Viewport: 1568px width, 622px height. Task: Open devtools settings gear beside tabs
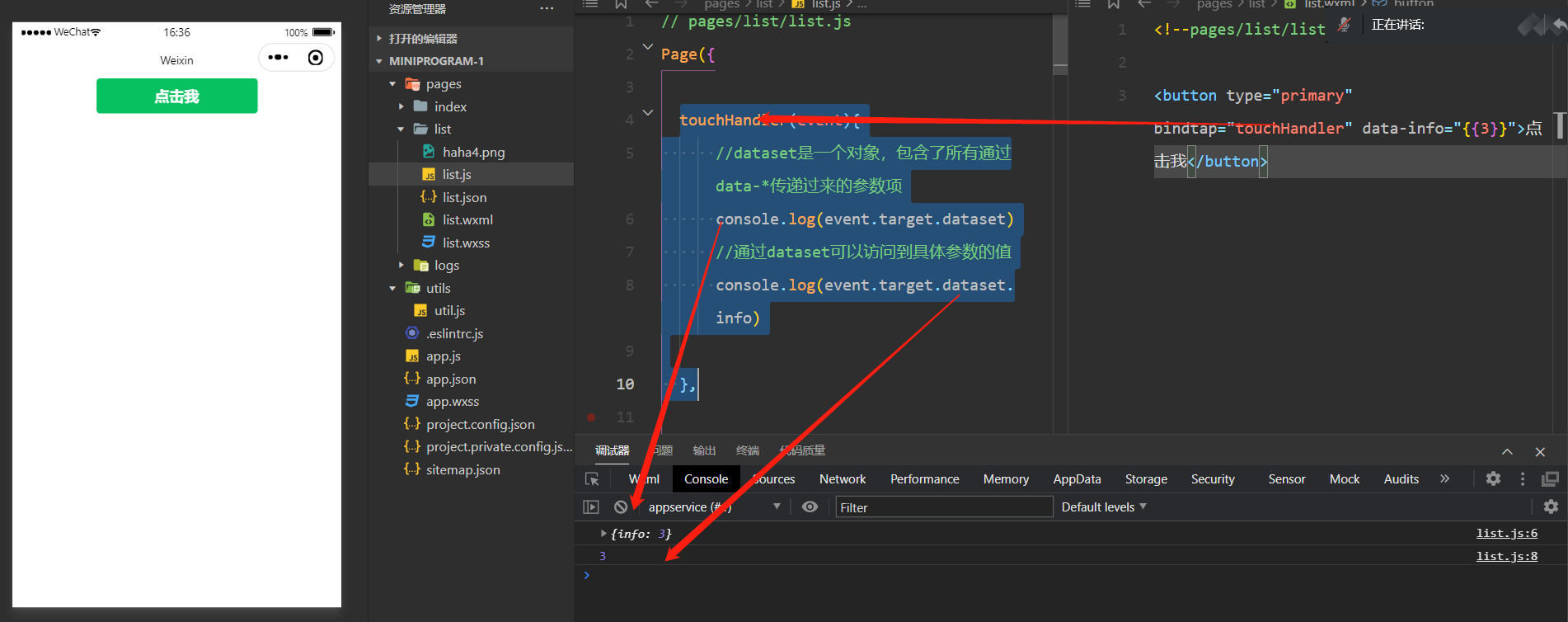(1493, 478)
